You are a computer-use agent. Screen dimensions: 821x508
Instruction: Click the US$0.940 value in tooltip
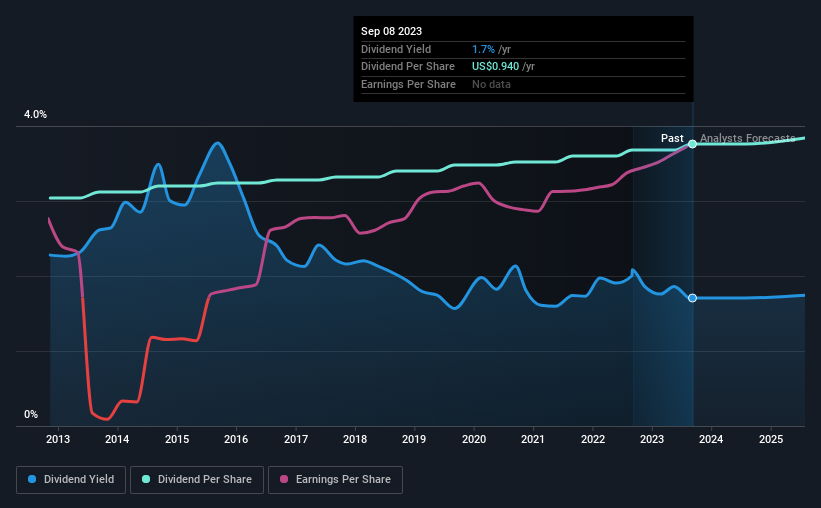pos(495,67)
